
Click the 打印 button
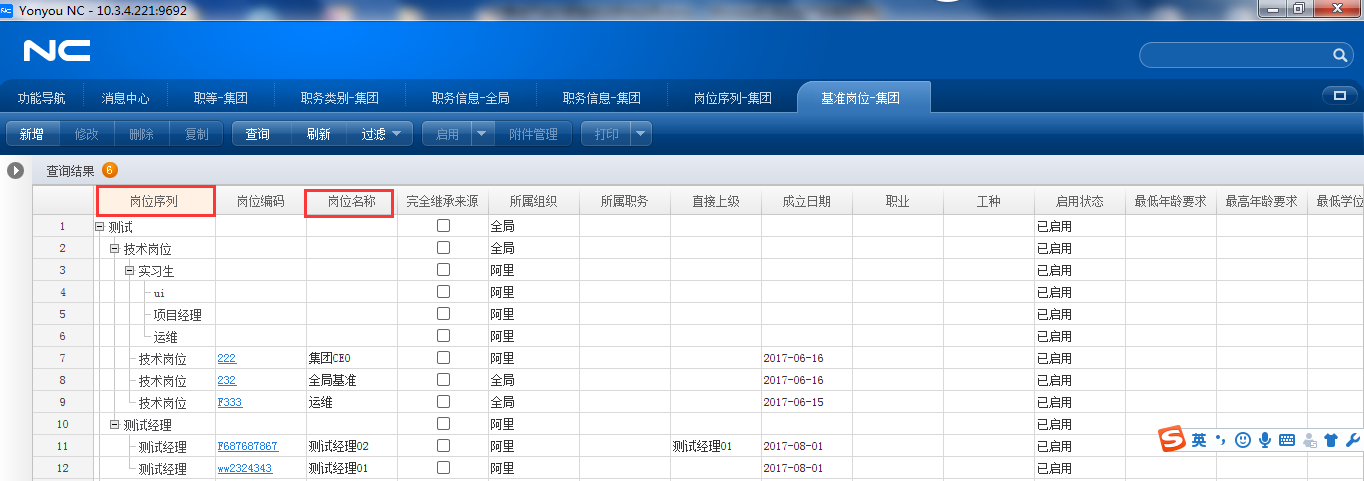606,133
